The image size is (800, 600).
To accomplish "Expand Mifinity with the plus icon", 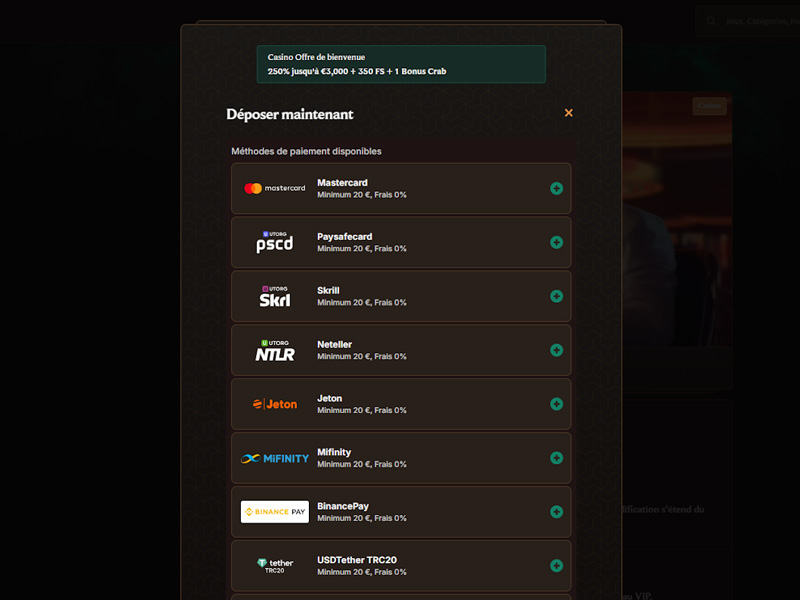I will pyautogui.click(x=556, y=458).
